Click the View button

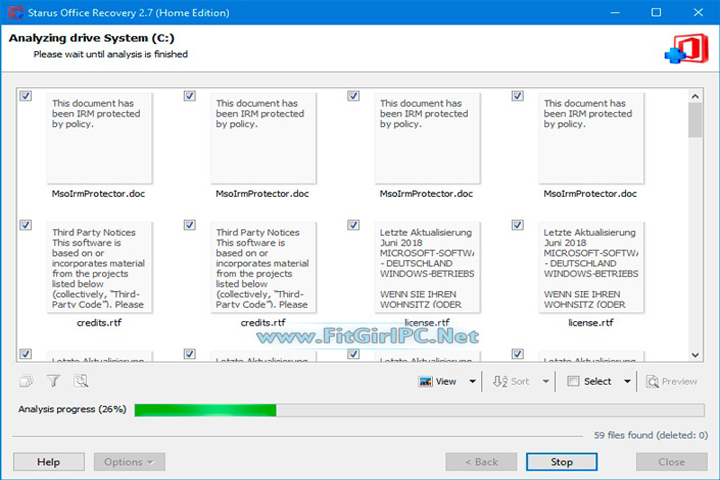coord(439,381)
